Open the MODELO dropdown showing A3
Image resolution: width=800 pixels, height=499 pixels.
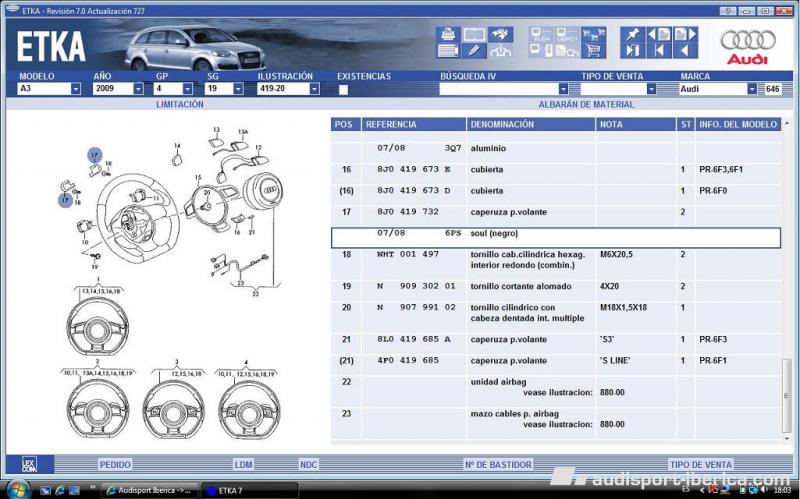(x=76, y=89)
